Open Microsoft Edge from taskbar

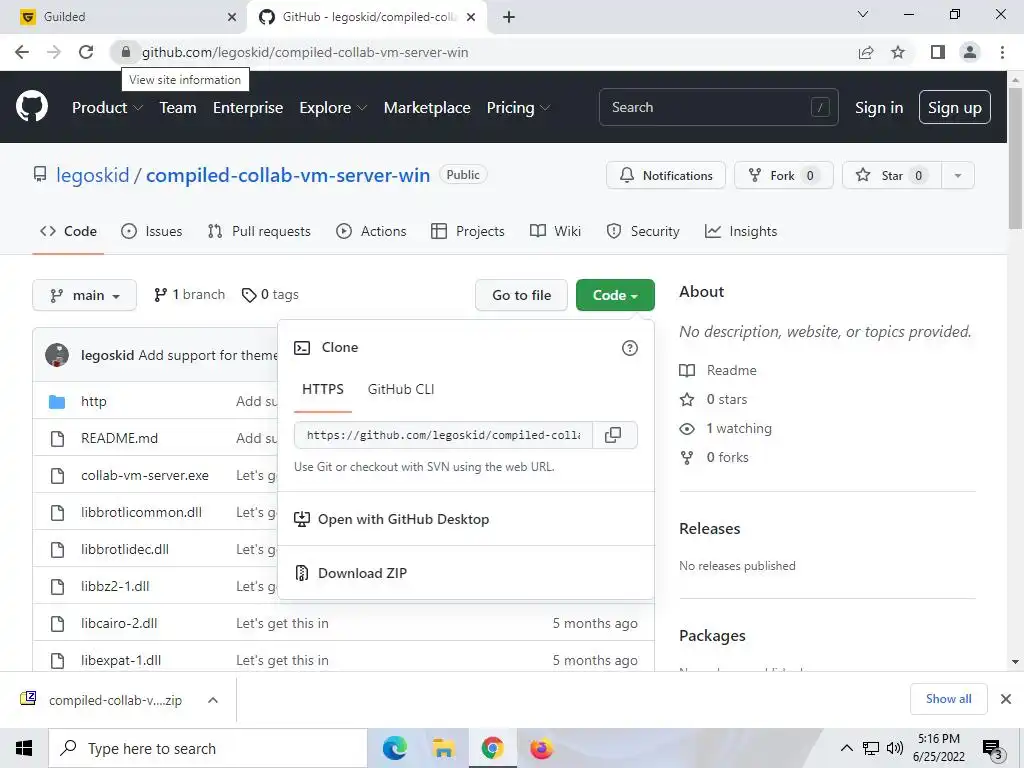point(394,748)
